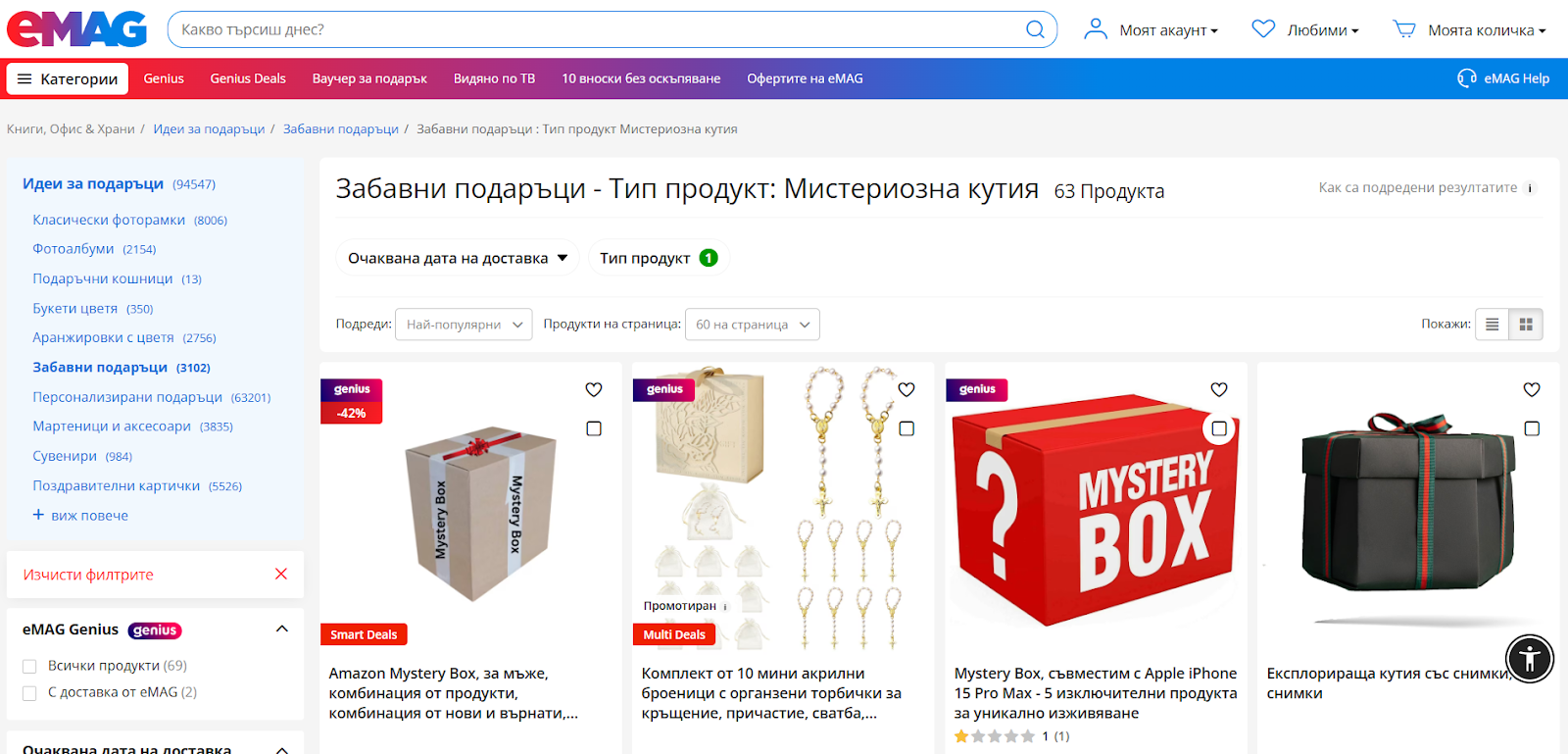The height and width of the screenshot is (754, 1568).
Task: Click the genius badge in filter panel
Action: point(155,630)
